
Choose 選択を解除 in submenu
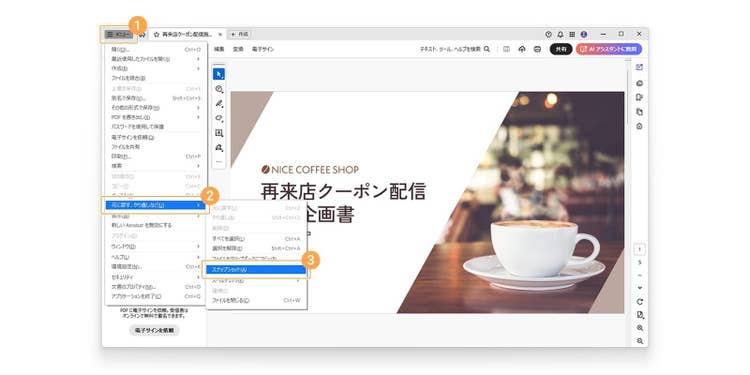pyautogui.click(x=256, y=248)
